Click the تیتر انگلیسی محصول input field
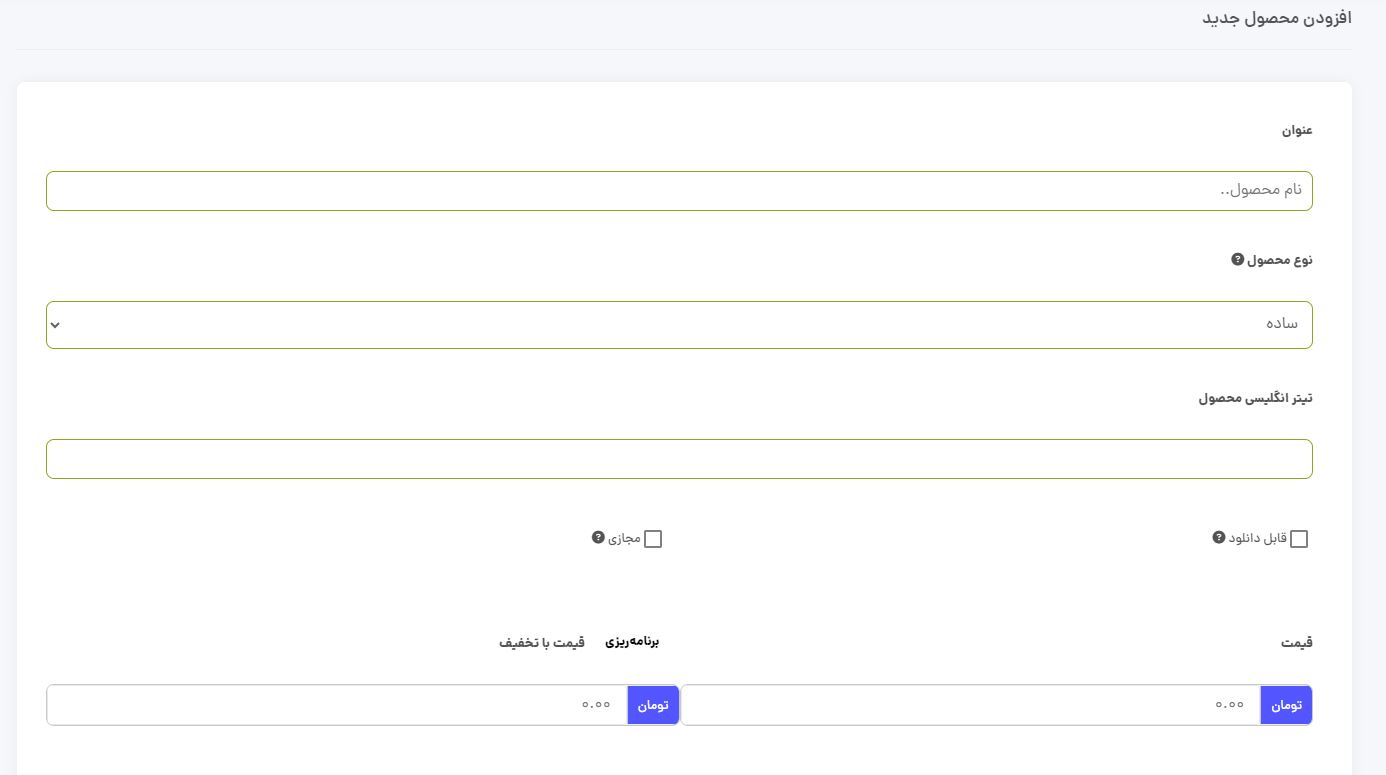The image size is (1386, 775). (x=679, y=459)
